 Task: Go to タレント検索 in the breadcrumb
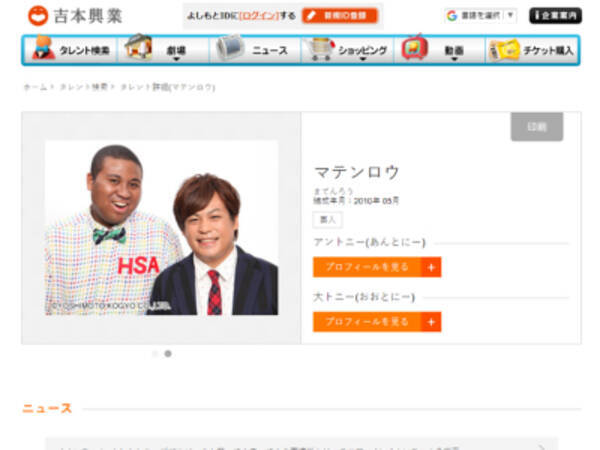pyautogui.click(x=84, y=87)
